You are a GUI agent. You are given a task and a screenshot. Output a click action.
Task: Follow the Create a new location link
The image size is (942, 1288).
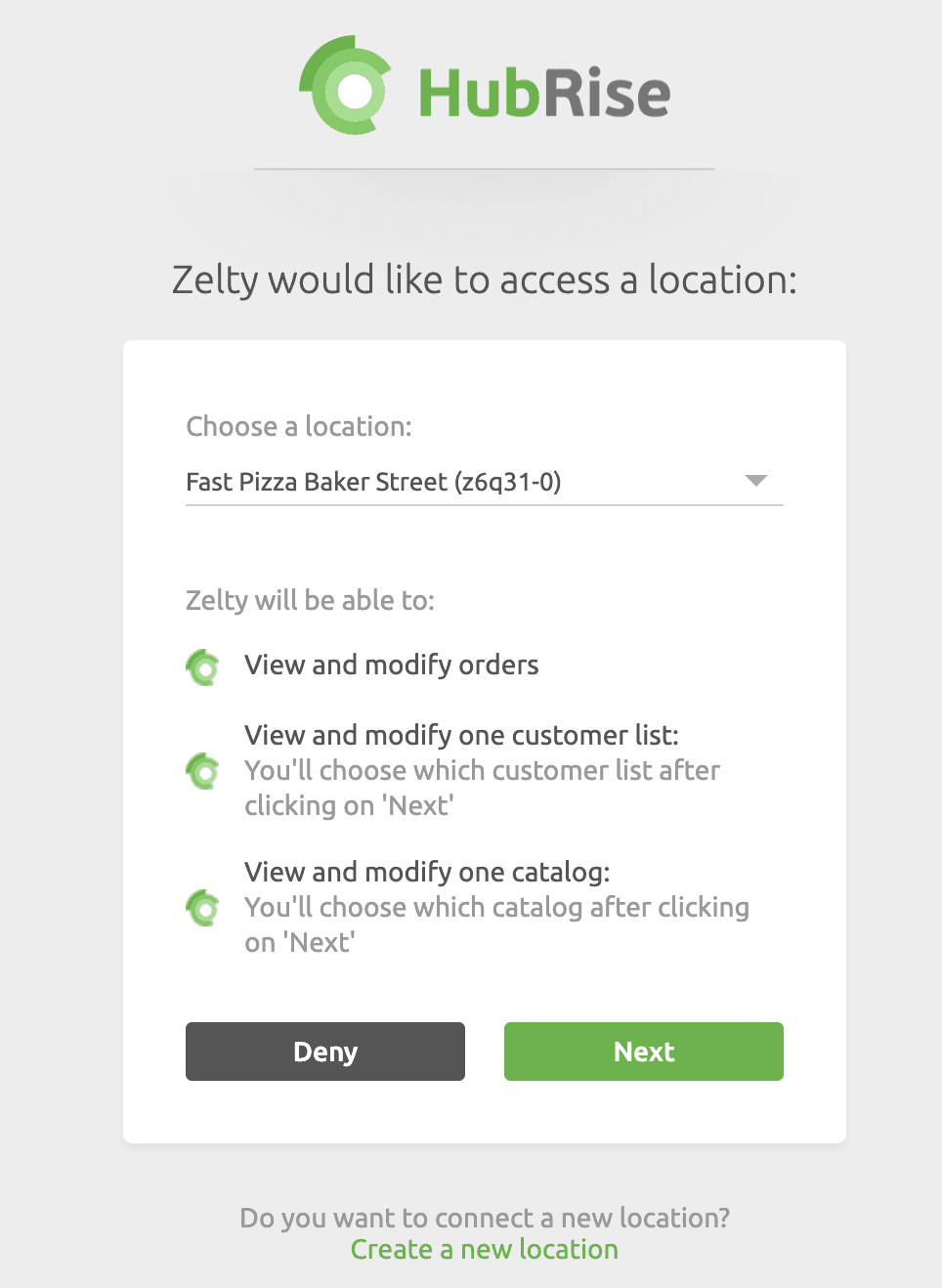(484, 1250)
